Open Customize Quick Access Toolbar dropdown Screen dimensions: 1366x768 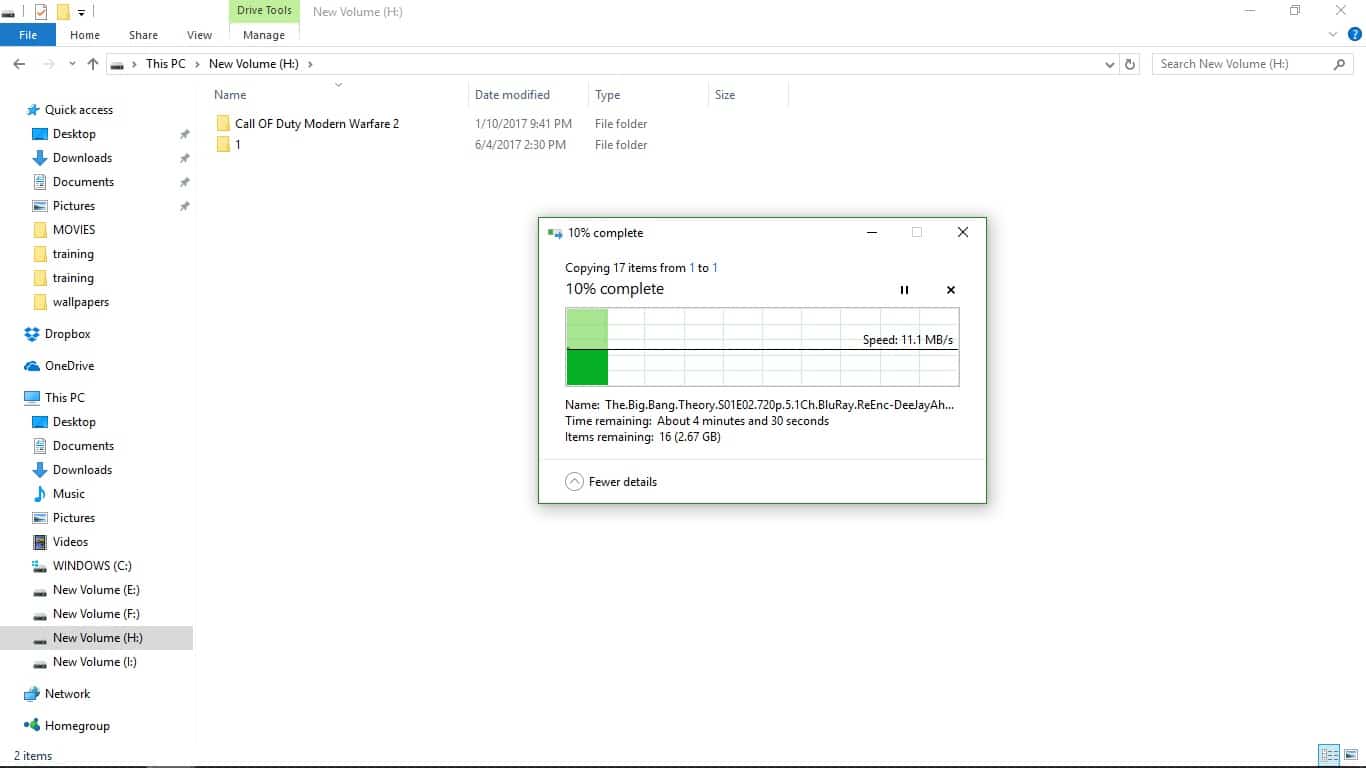point(81,13)
